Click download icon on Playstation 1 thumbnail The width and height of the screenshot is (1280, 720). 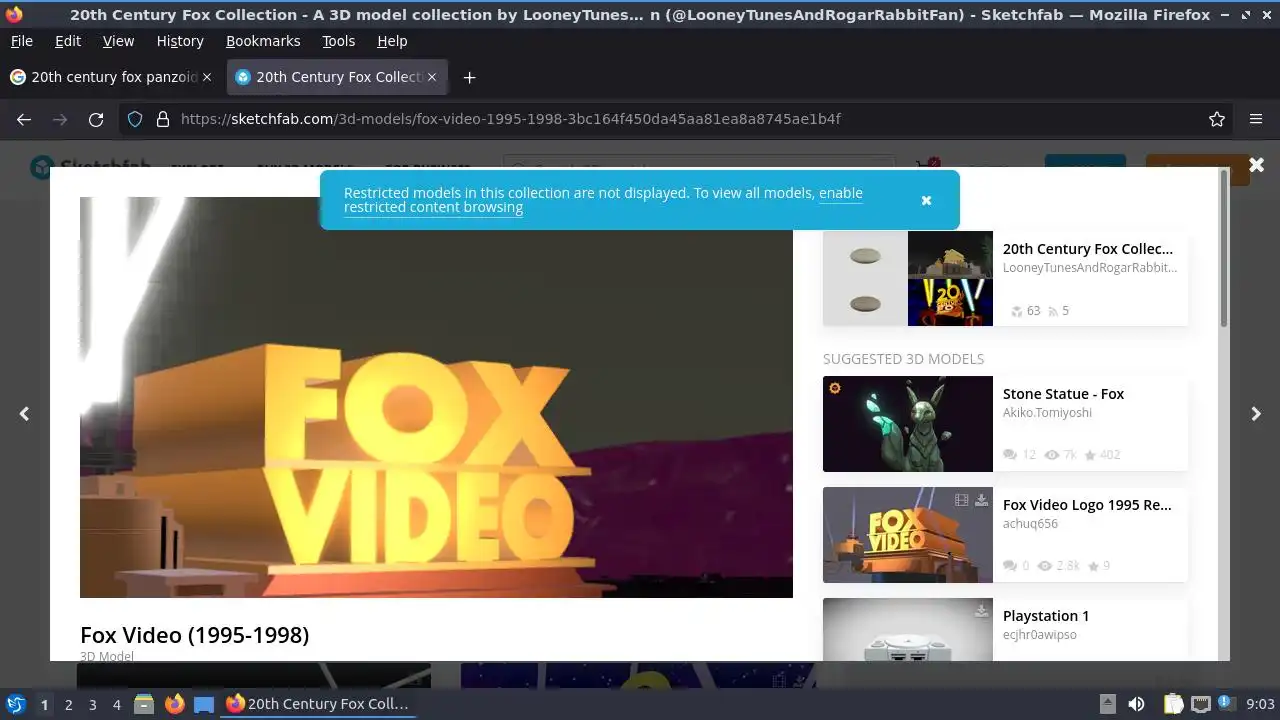coord(981,611)
